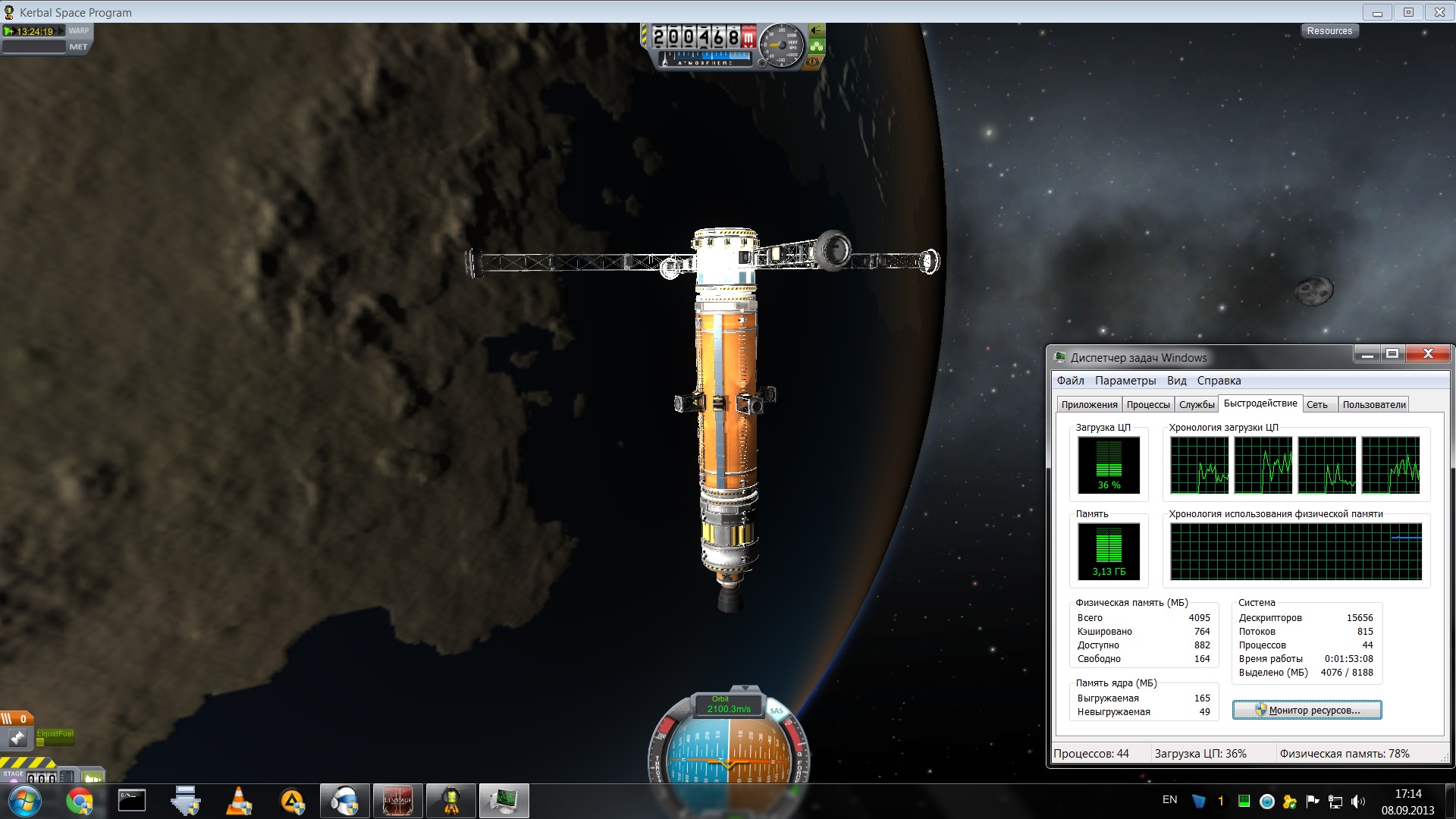Viewport: 1456px width, 819px height.
Task: Switch the clock to MET display
Action: [x=78, y=47]
